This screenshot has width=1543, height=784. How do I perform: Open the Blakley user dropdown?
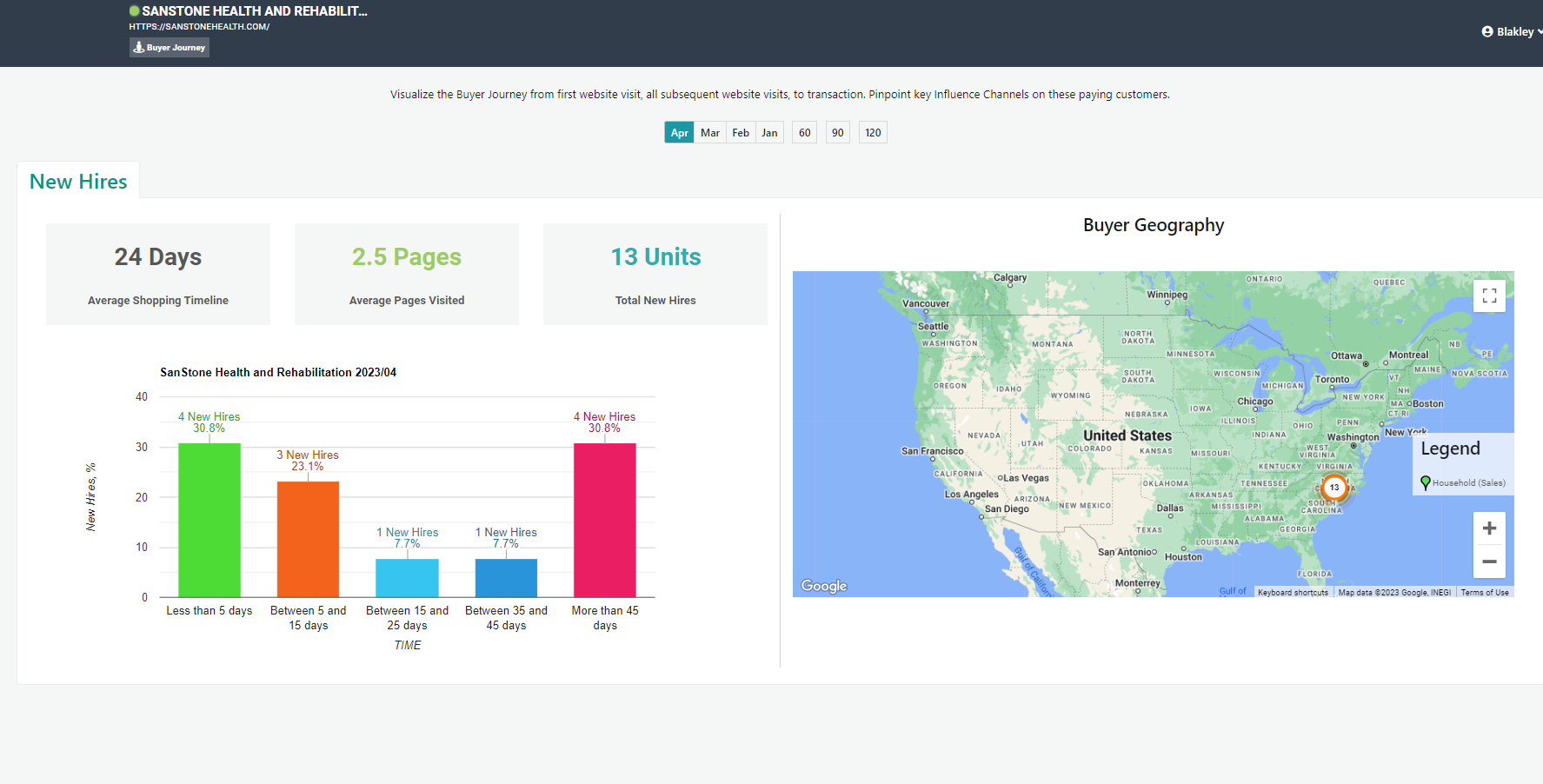coord(1513,31)
